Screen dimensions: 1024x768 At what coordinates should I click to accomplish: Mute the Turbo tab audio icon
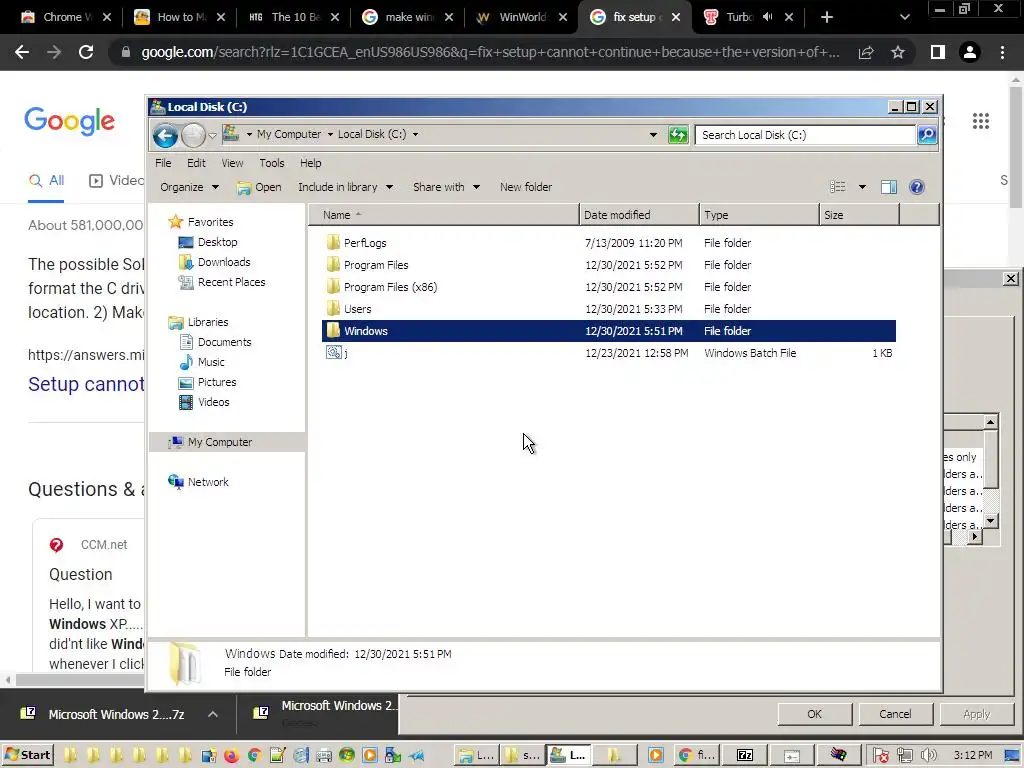point(767,17)
